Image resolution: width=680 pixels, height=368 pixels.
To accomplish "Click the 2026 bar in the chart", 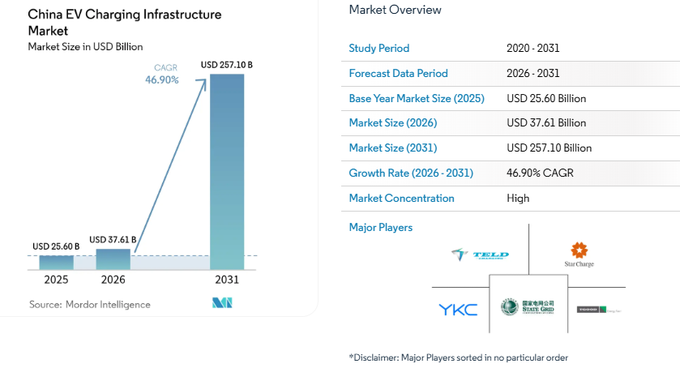I will [113, 259].
